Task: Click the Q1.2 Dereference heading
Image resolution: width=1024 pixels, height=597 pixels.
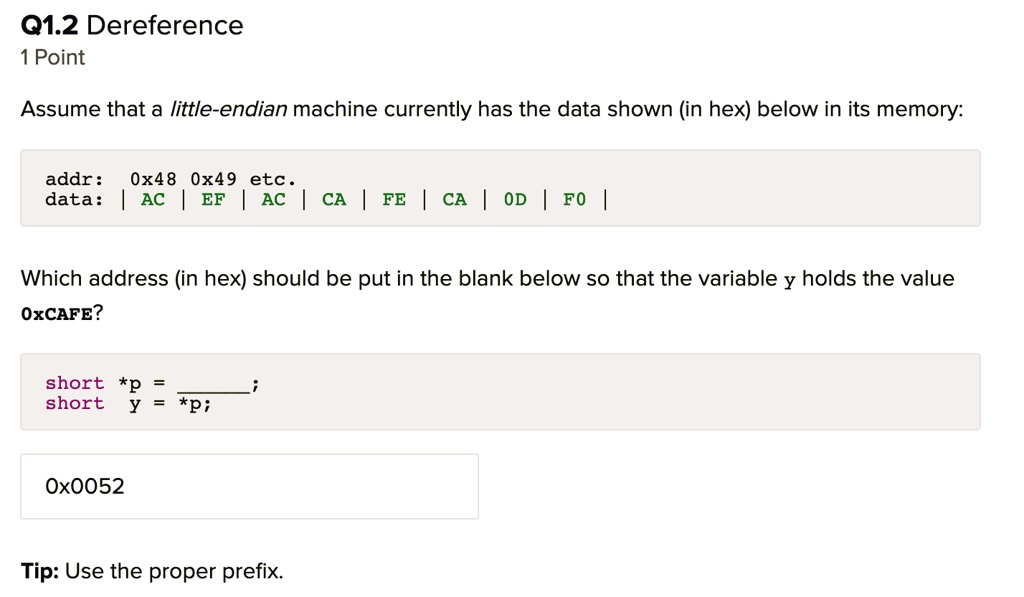Action: pyautogui.click(x=132, y=25)
